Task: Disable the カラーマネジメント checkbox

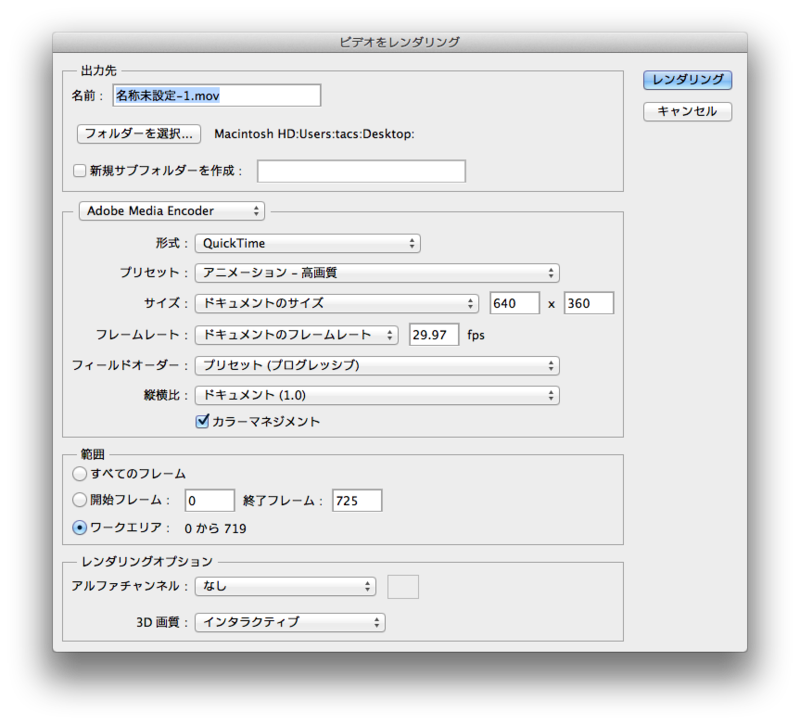Action: (x=203, y=421)
